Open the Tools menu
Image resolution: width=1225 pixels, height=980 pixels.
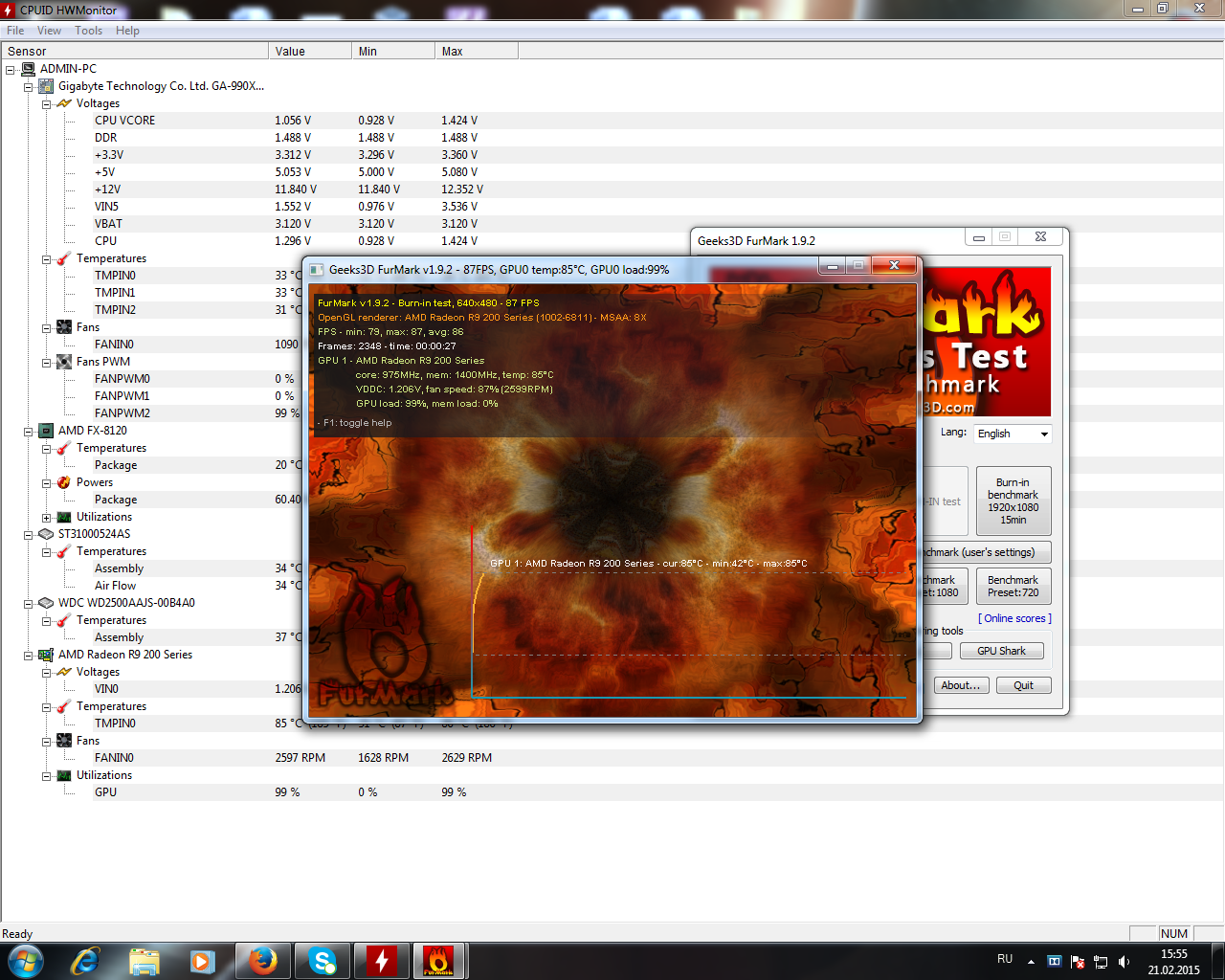pos(89,31)
